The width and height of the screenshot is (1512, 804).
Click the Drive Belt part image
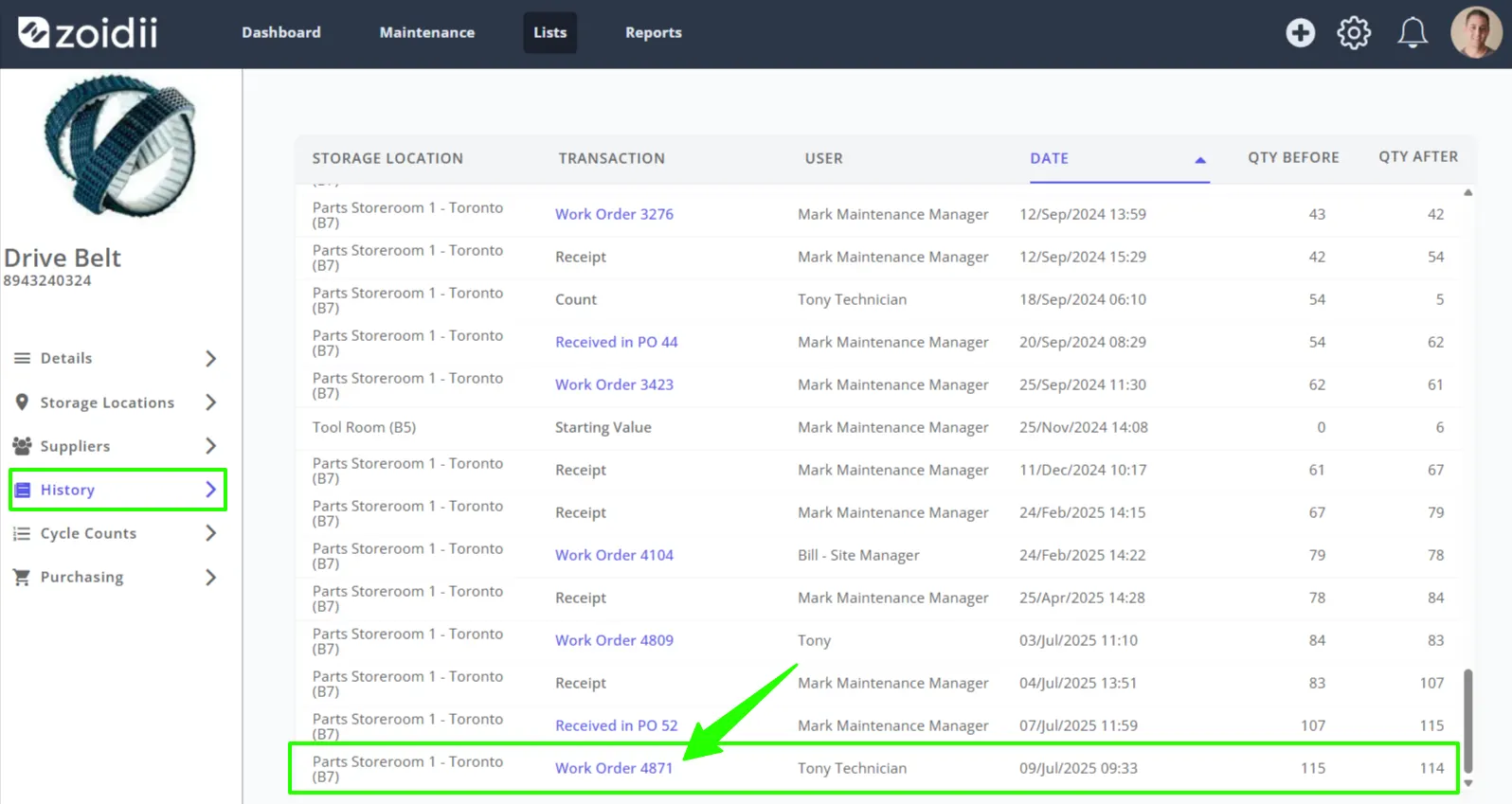pos(120,145)
